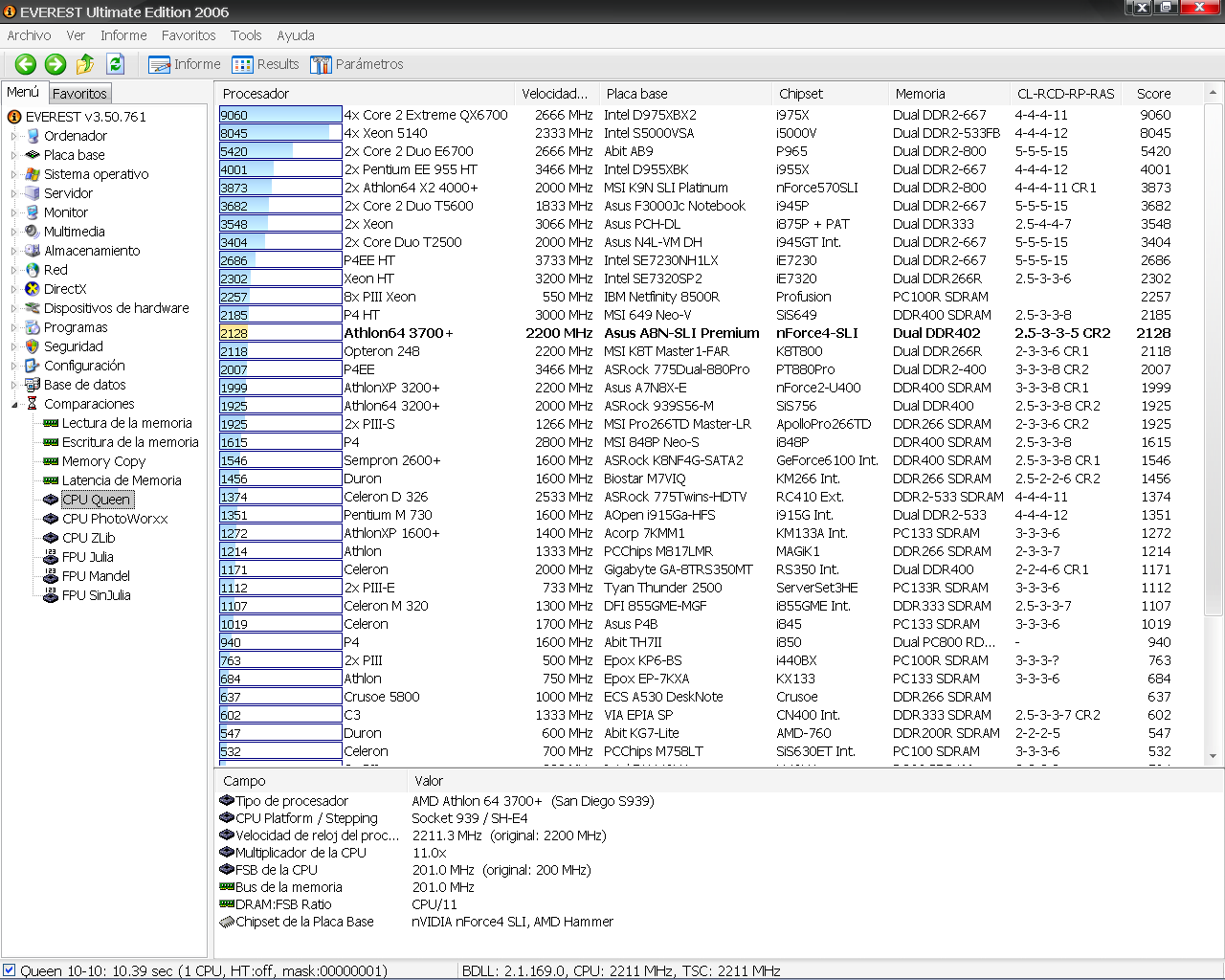Select the Multimedia speaker icon

pyautogui.click(x=33, y=232)
